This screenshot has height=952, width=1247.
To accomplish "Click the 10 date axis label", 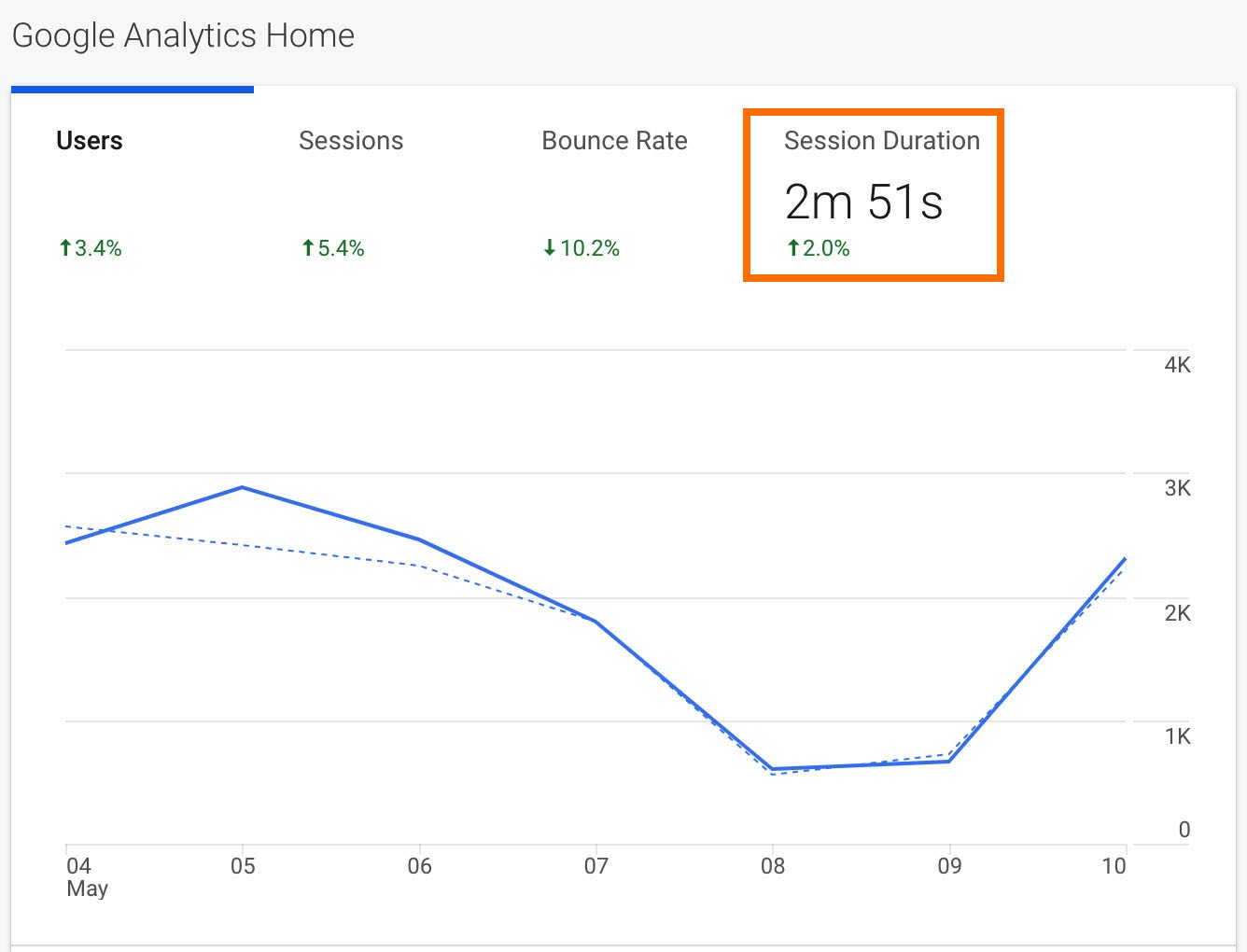I will click(x=1114, y=866).
